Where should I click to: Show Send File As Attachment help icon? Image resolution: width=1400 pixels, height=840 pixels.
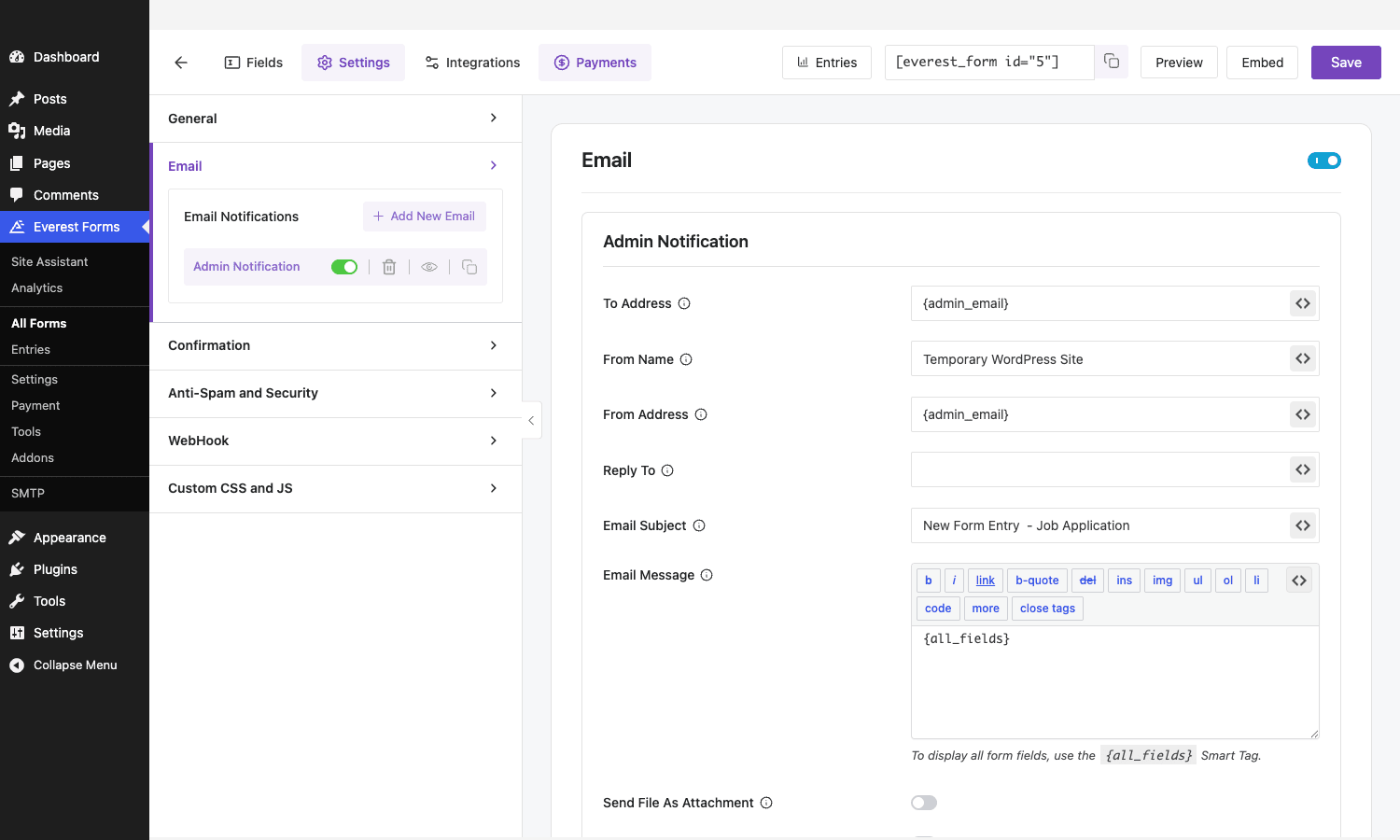pyautogui.click(x=766, y=803)
